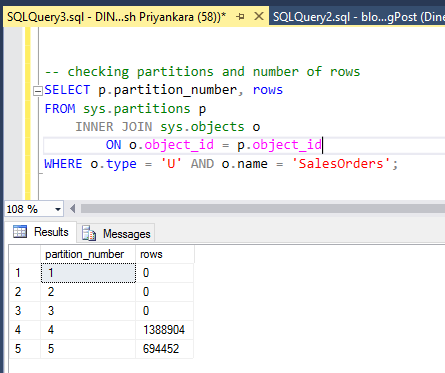Click the SELECT keyword in the query

[67, 90]
